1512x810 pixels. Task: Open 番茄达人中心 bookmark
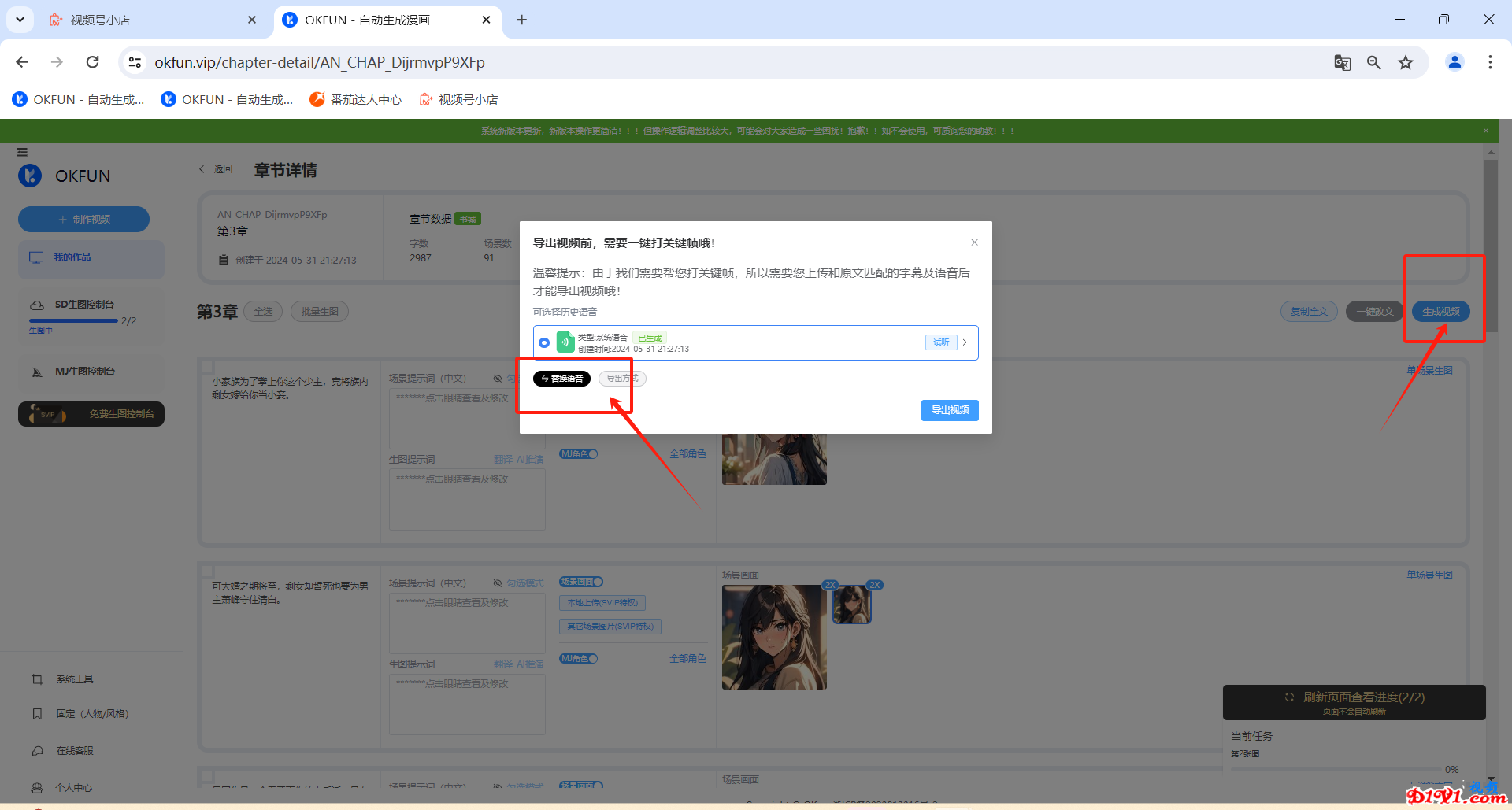coord(356,99)
